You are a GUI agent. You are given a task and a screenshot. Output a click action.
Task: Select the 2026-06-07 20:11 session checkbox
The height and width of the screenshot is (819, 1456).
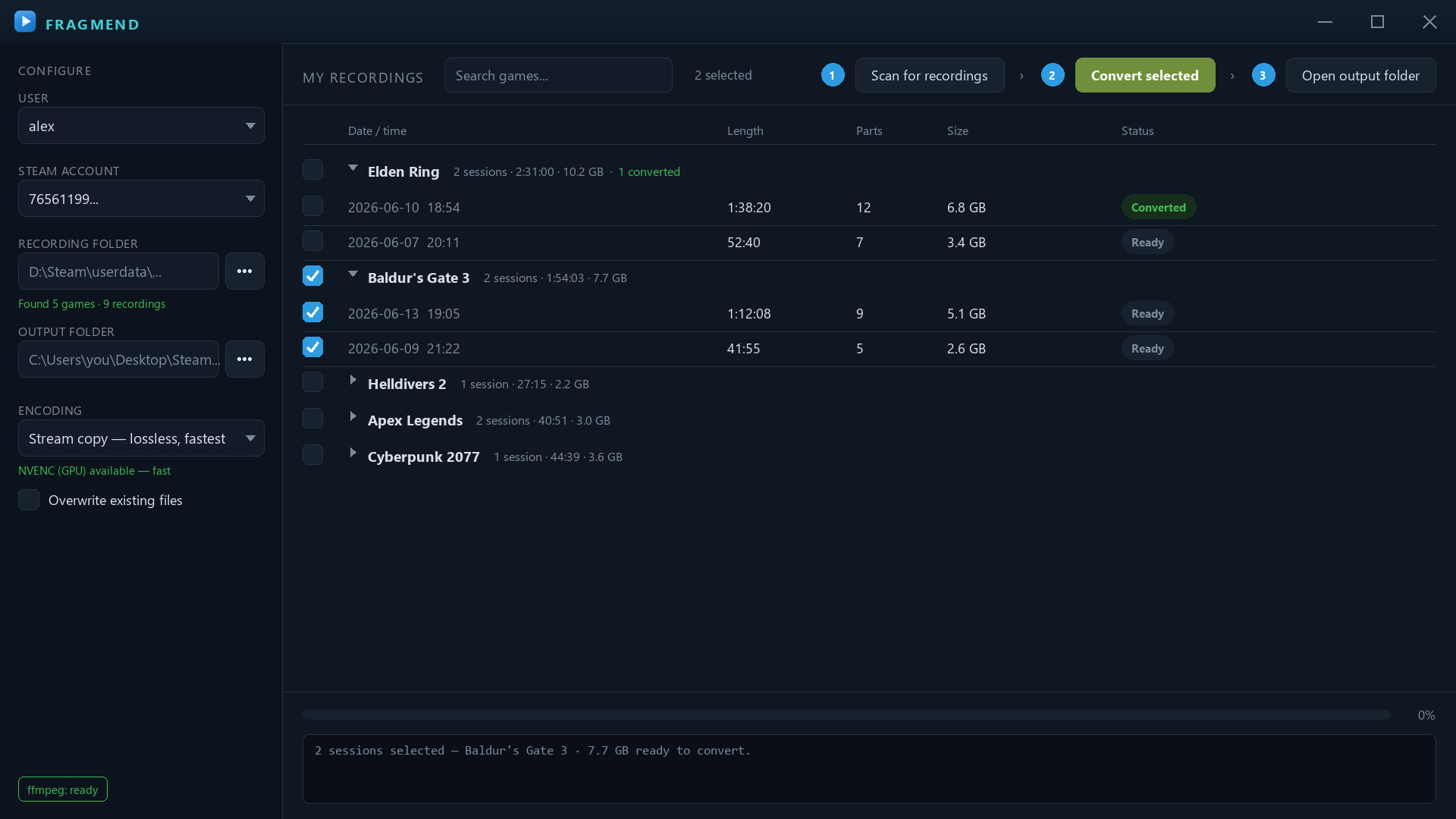[312, 240]
